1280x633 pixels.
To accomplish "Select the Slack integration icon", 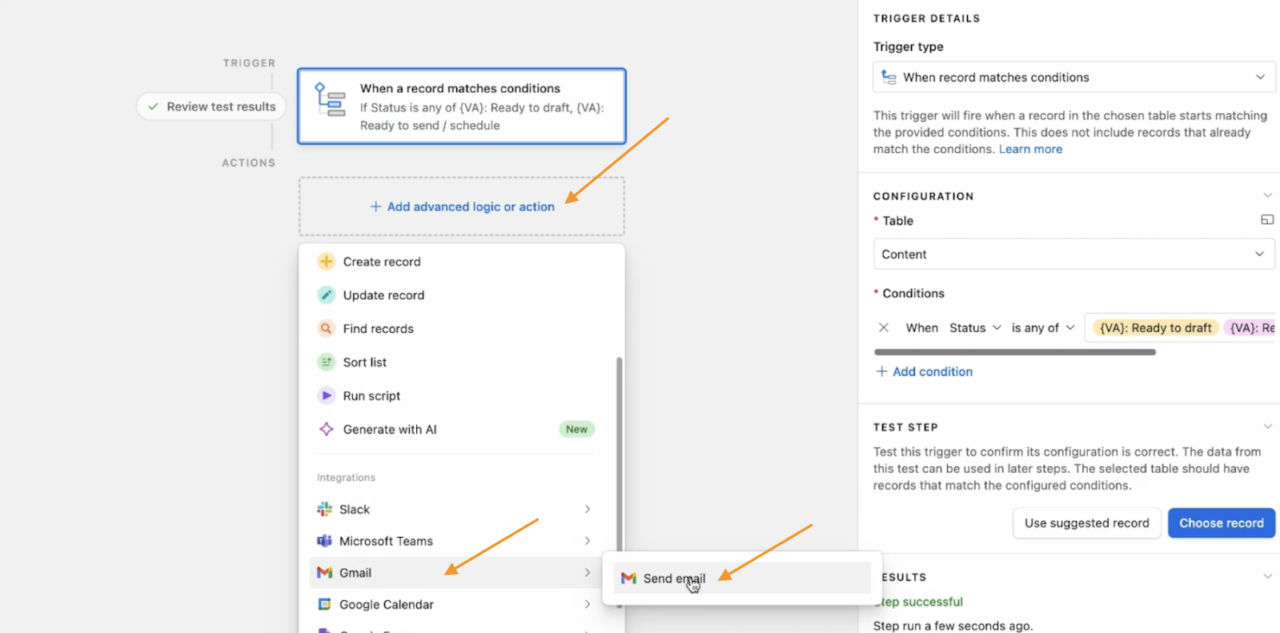I will click(x=324, y=509).
